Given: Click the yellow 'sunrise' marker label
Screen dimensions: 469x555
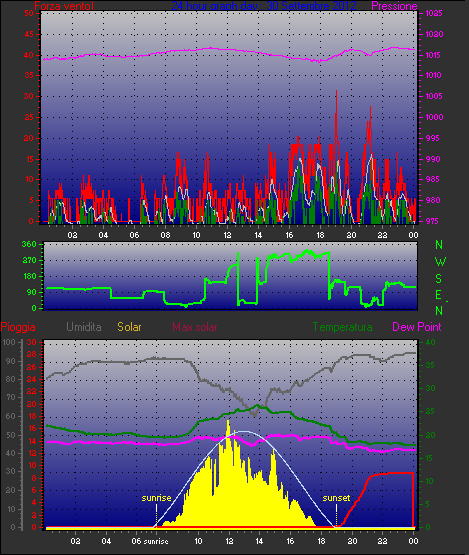Looking at the screenshot, I should (x=156, y=498).
